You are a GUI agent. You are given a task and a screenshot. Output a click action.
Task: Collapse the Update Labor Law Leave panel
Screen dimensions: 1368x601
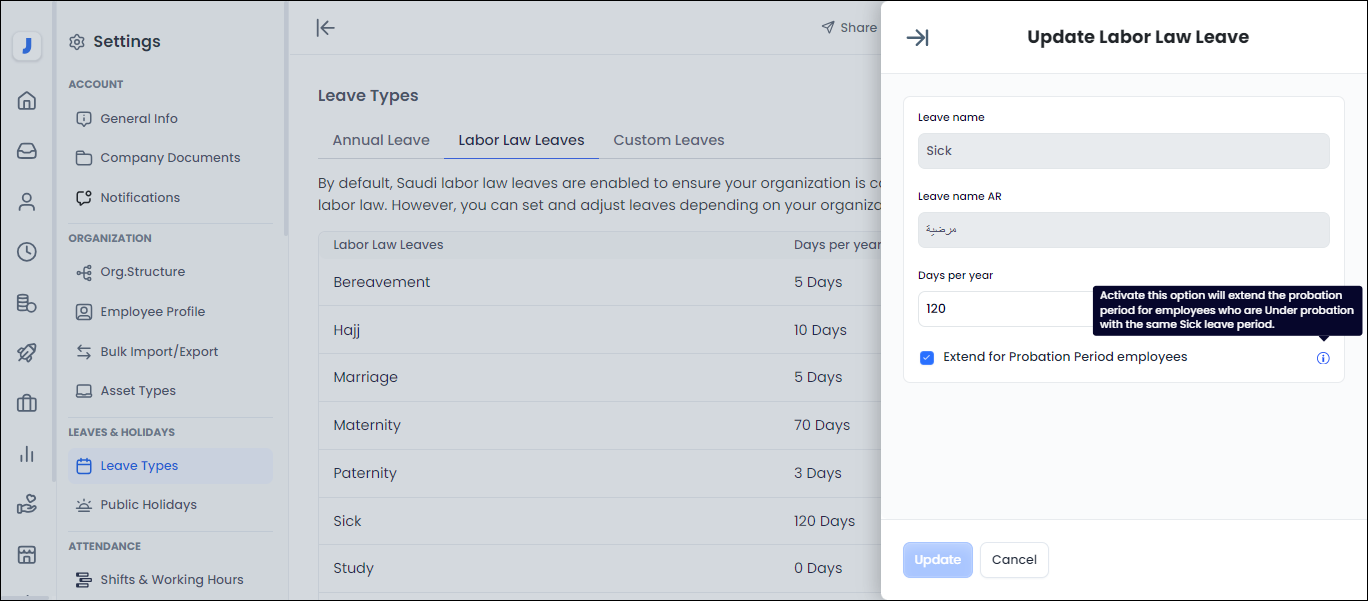(x=917, y=38)
